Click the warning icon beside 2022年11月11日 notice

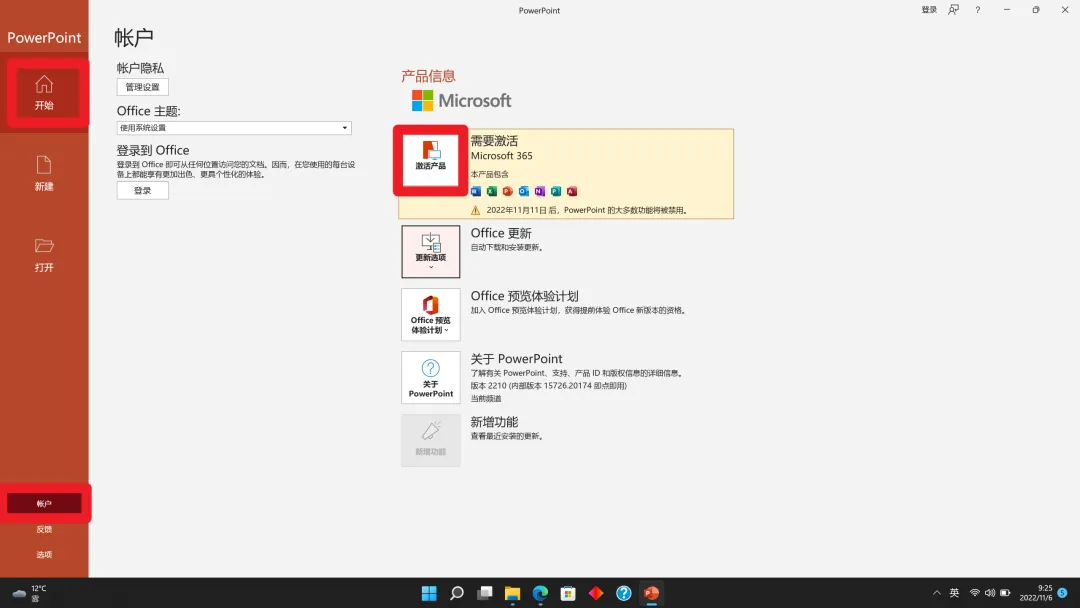(x=475, y=210)
